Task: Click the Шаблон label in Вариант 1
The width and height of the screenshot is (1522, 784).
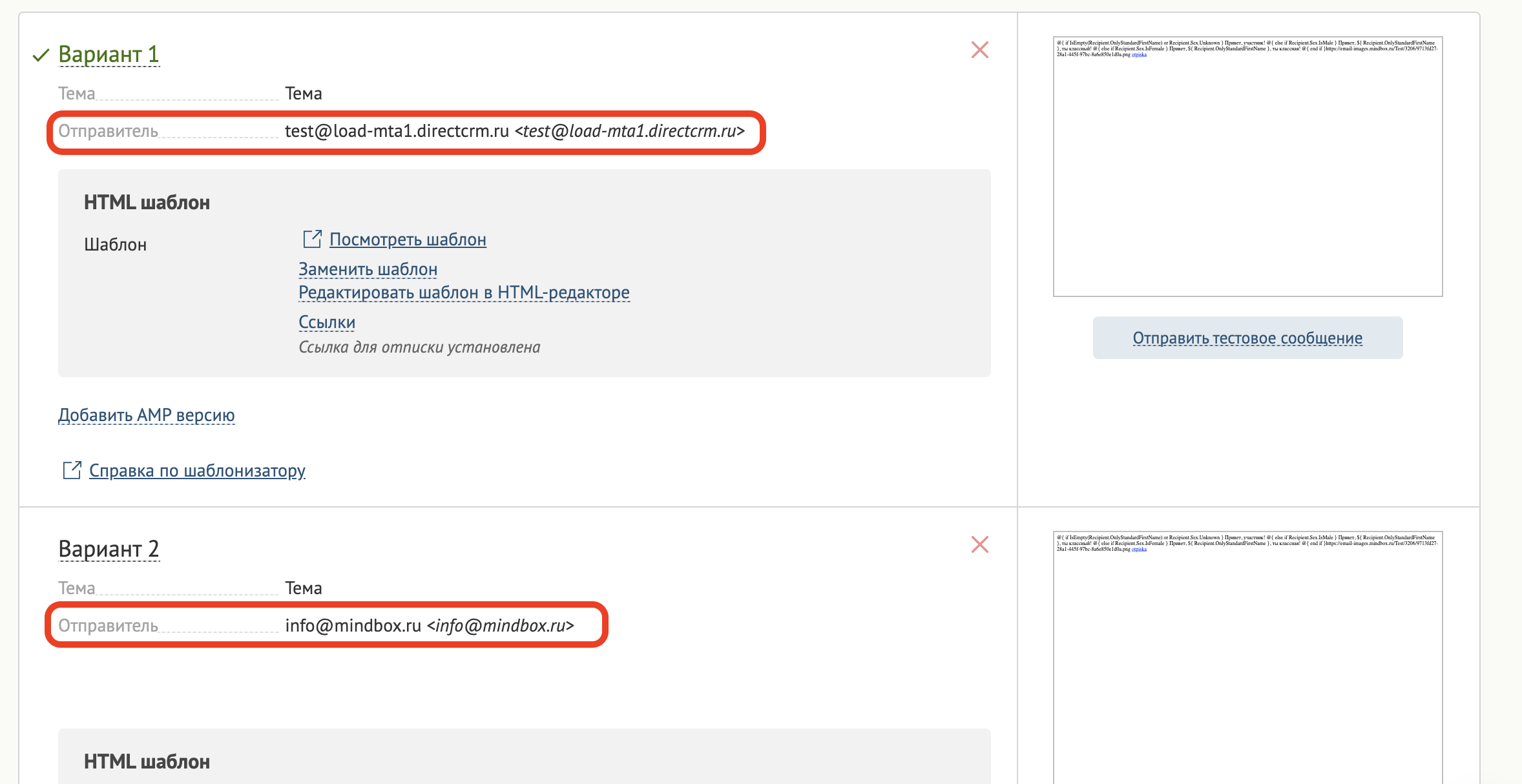Action: pyautogui.click(x=115, y=245)
